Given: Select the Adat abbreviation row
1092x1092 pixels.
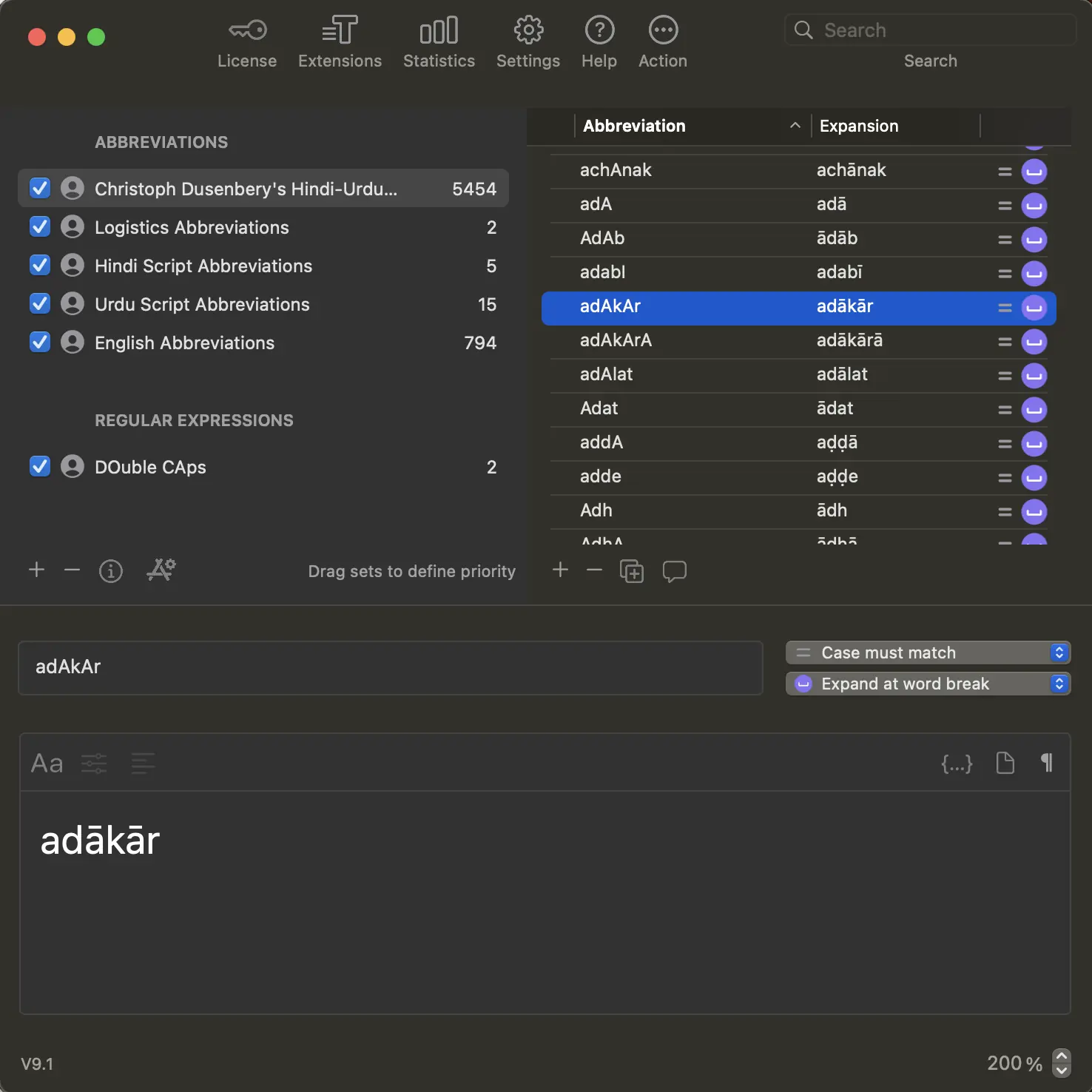Looking at the screenshot, I should (x=799, y=409).
